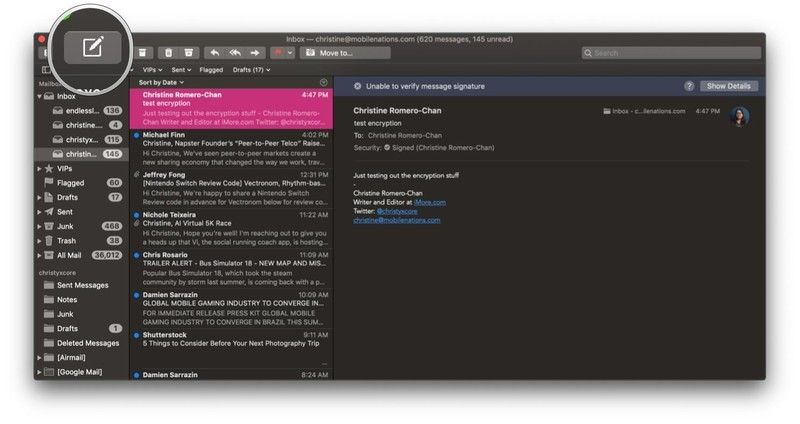
Task: Select the christyx… inbox with 115 unread
Action: (x=82, y=139)
